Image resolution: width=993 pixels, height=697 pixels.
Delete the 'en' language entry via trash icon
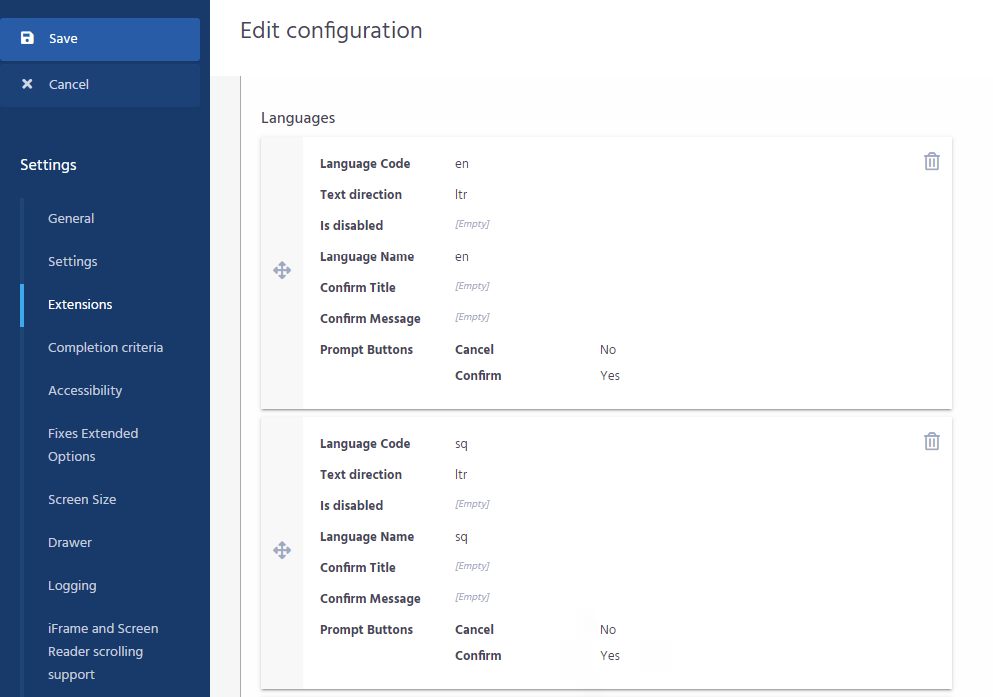[x=931, y=161]
